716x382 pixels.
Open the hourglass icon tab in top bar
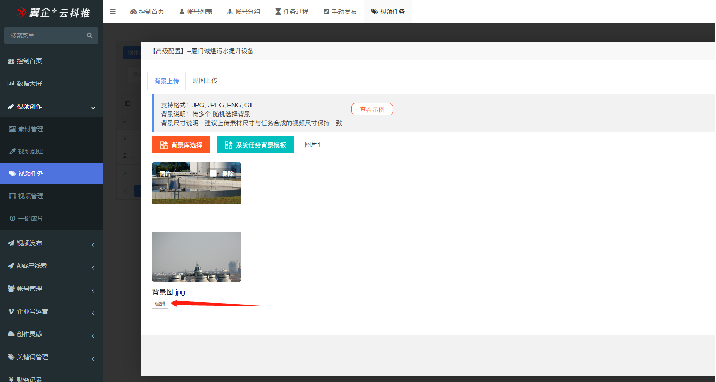[x=291, y=11]
